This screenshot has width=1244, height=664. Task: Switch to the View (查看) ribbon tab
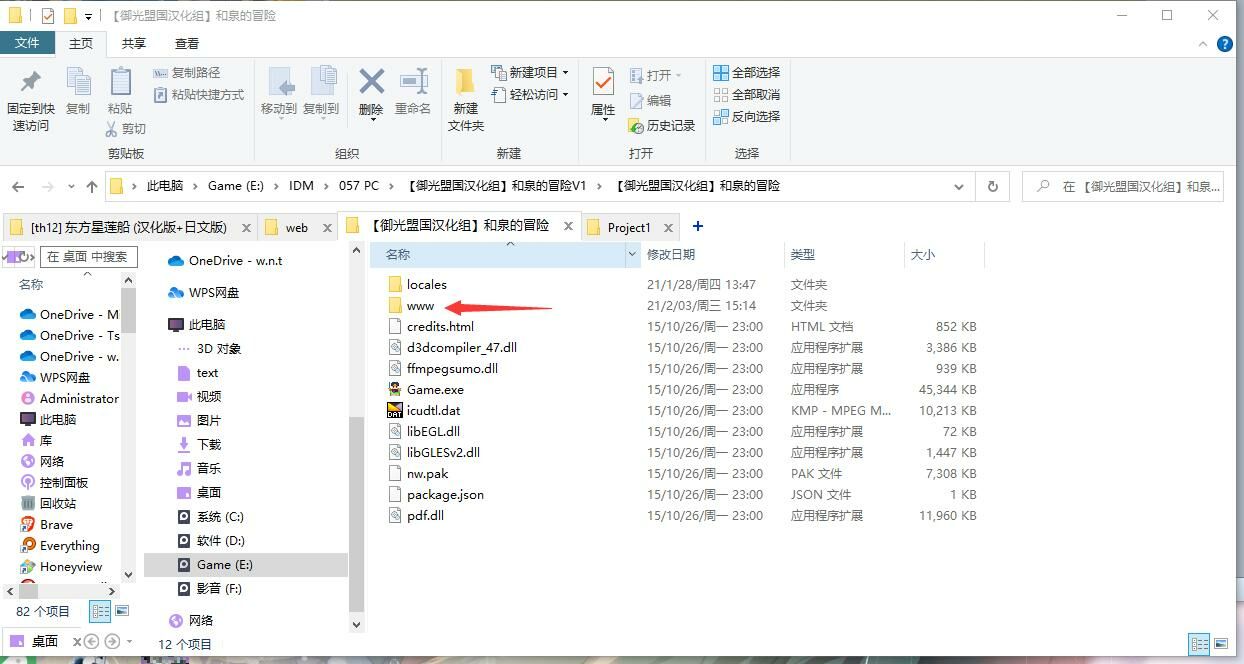click(x=187, y=43)
